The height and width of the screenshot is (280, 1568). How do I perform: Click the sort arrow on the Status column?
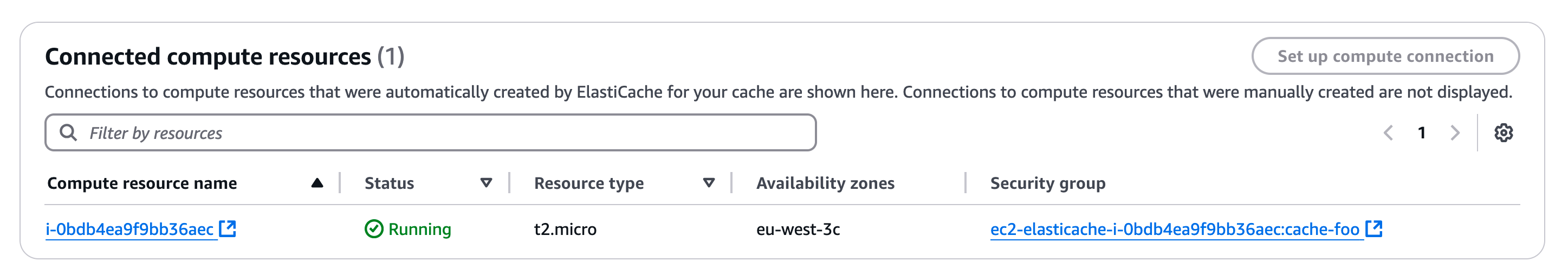[x=486, y=183]
